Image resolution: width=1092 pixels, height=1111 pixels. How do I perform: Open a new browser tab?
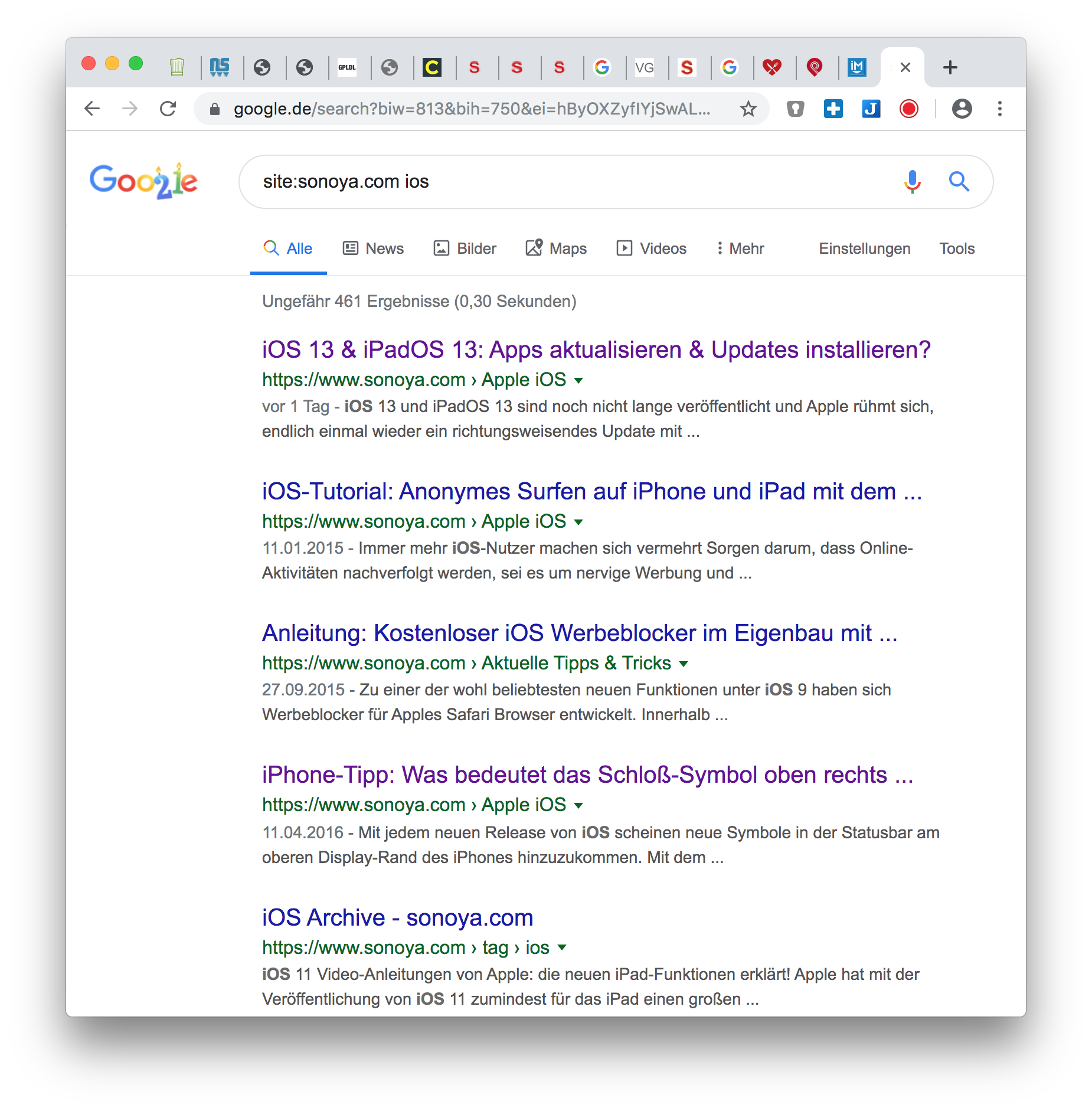(x=950, y=67)
